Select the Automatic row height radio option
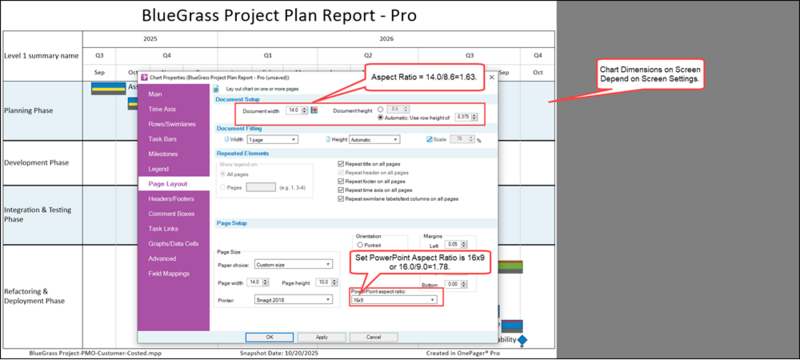This screenshot has height=360, width=800. tap(380, 117)
